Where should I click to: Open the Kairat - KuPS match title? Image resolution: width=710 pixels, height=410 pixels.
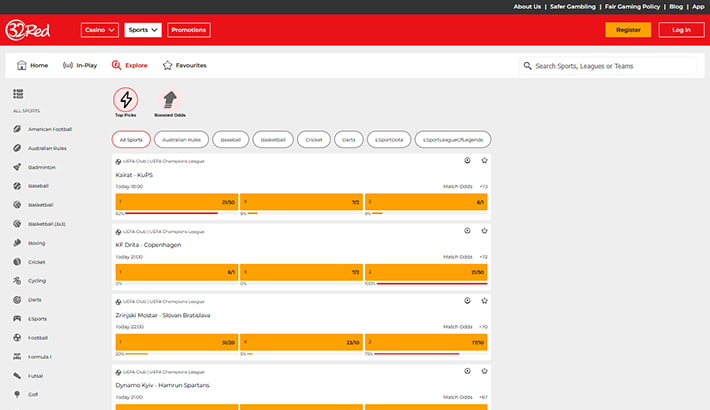134,175
